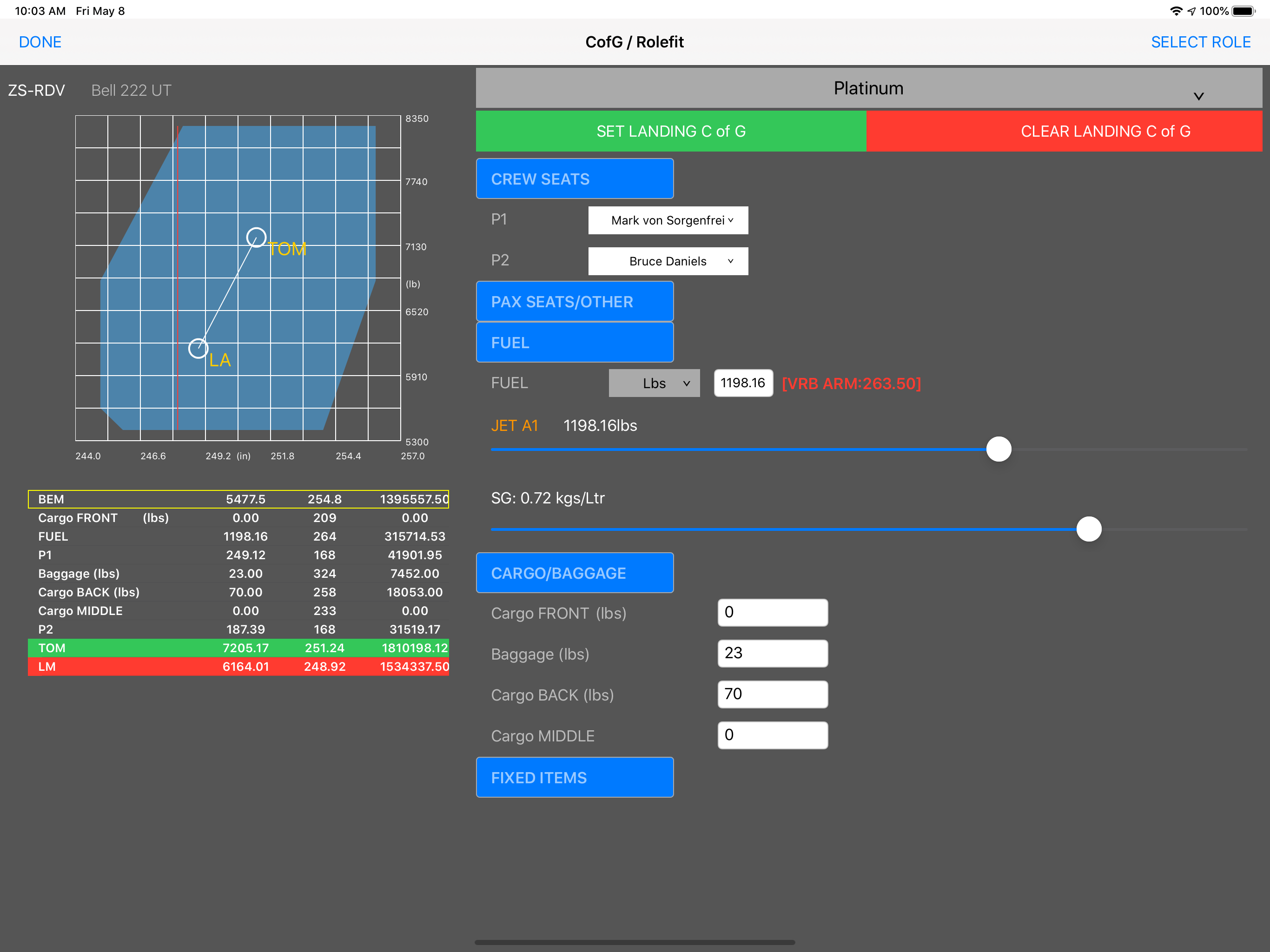The width and height of the screenshot is (1270, 952).
Task: Click the JET A1 fuel slider handle
Action: (x=999, y=449)
